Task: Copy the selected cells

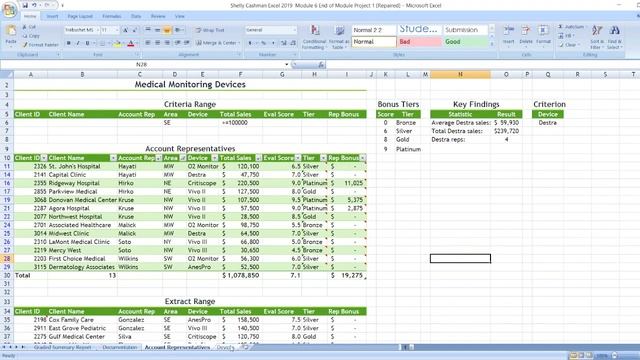Action: [31, 36]
